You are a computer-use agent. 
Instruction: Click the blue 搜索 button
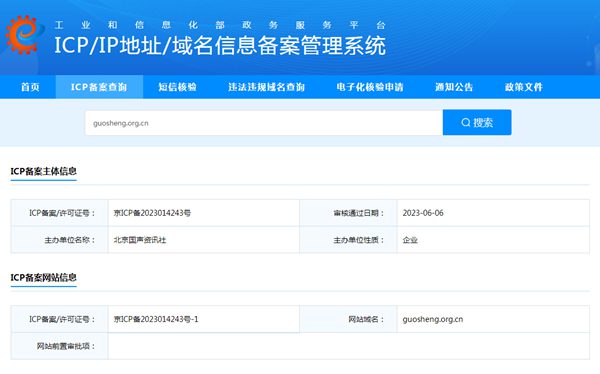477,122
